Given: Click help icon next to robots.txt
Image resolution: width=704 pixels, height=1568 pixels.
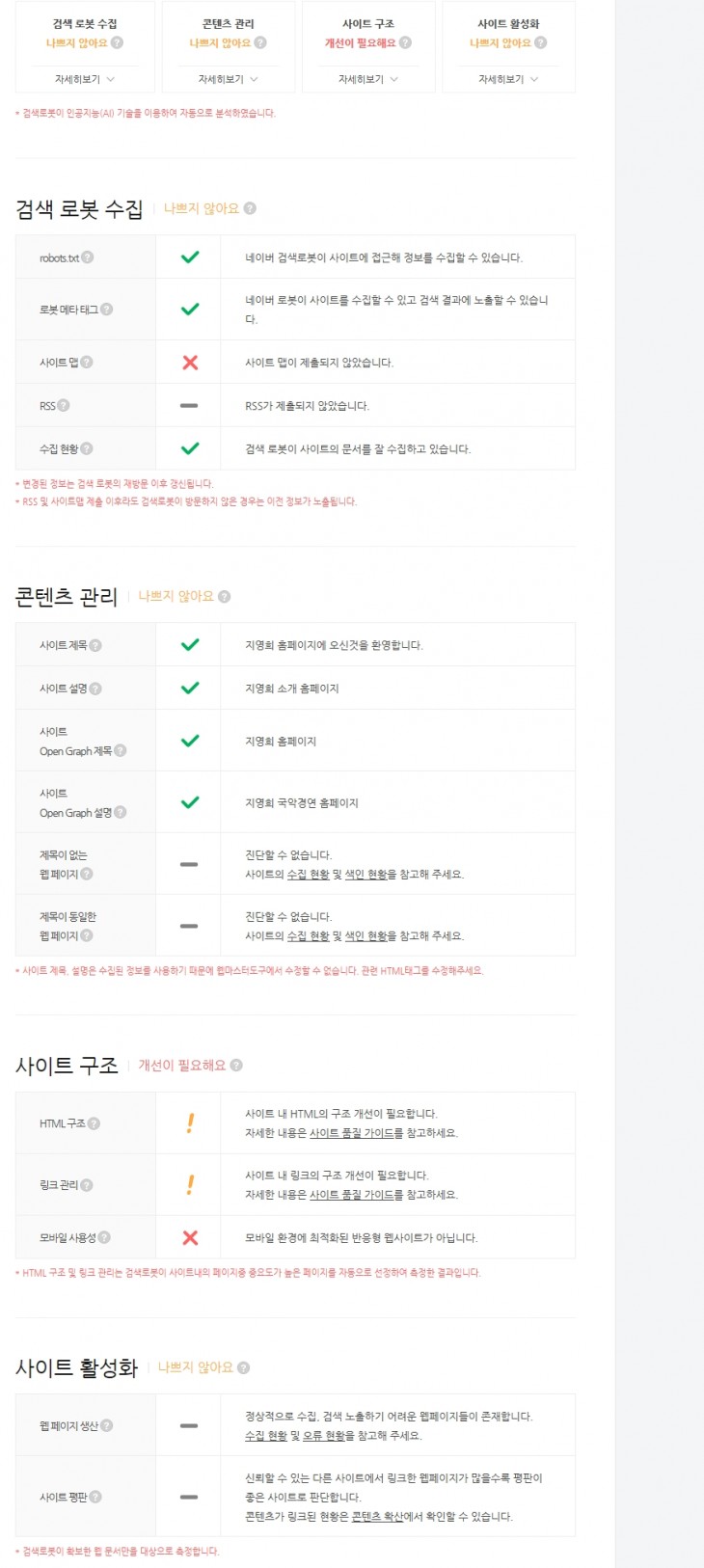Looking at the screenshot, I should (x=88, y=257).
